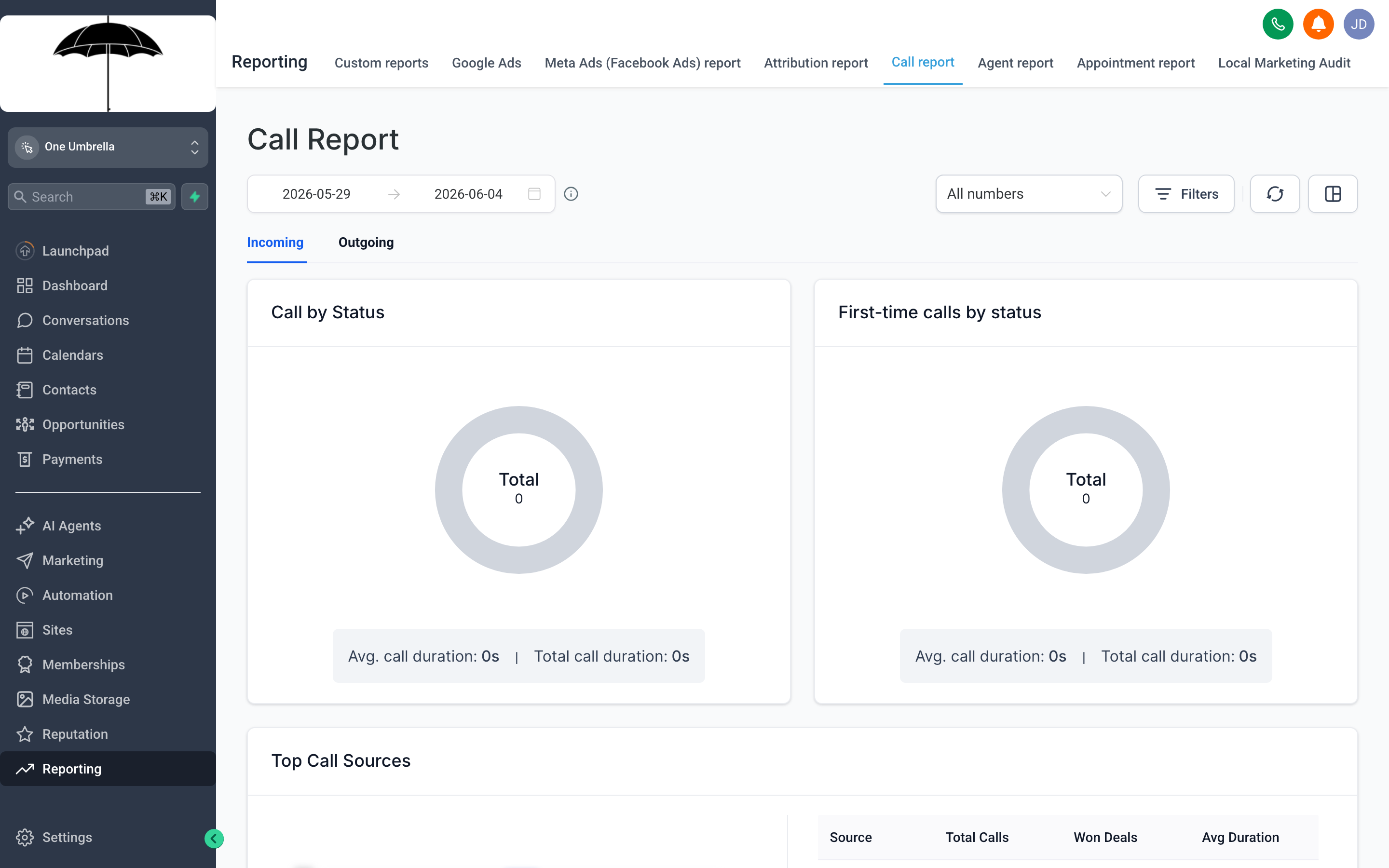The image size is (1389, 868).
Task: Switch to the Outgoing calls tab
Action: coord(366,242)
